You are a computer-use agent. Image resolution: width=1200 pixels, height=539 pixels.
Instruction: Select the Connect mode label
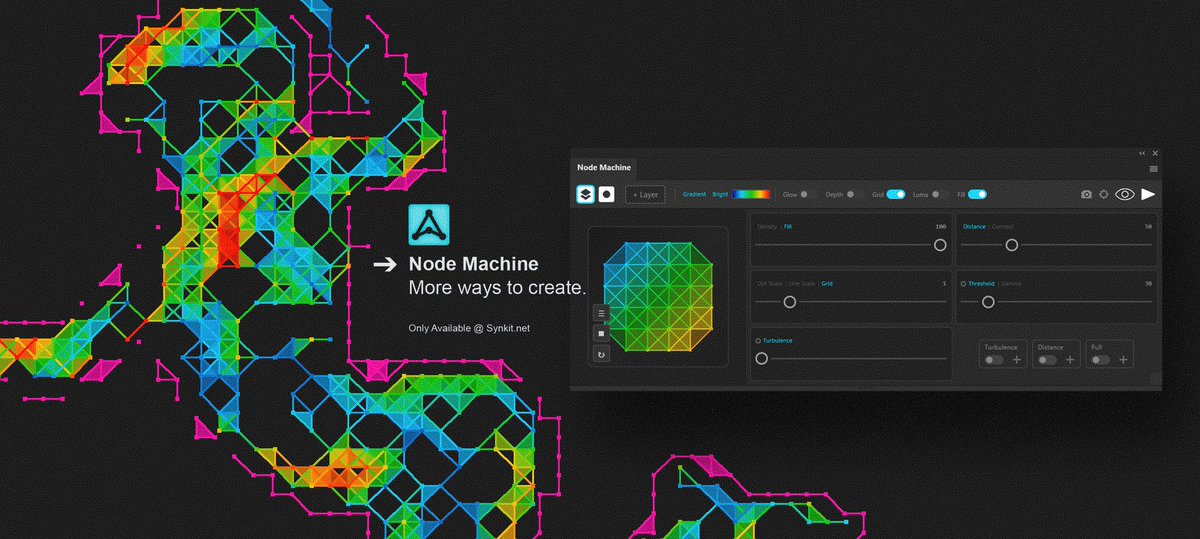click(x=1002, y=227)
